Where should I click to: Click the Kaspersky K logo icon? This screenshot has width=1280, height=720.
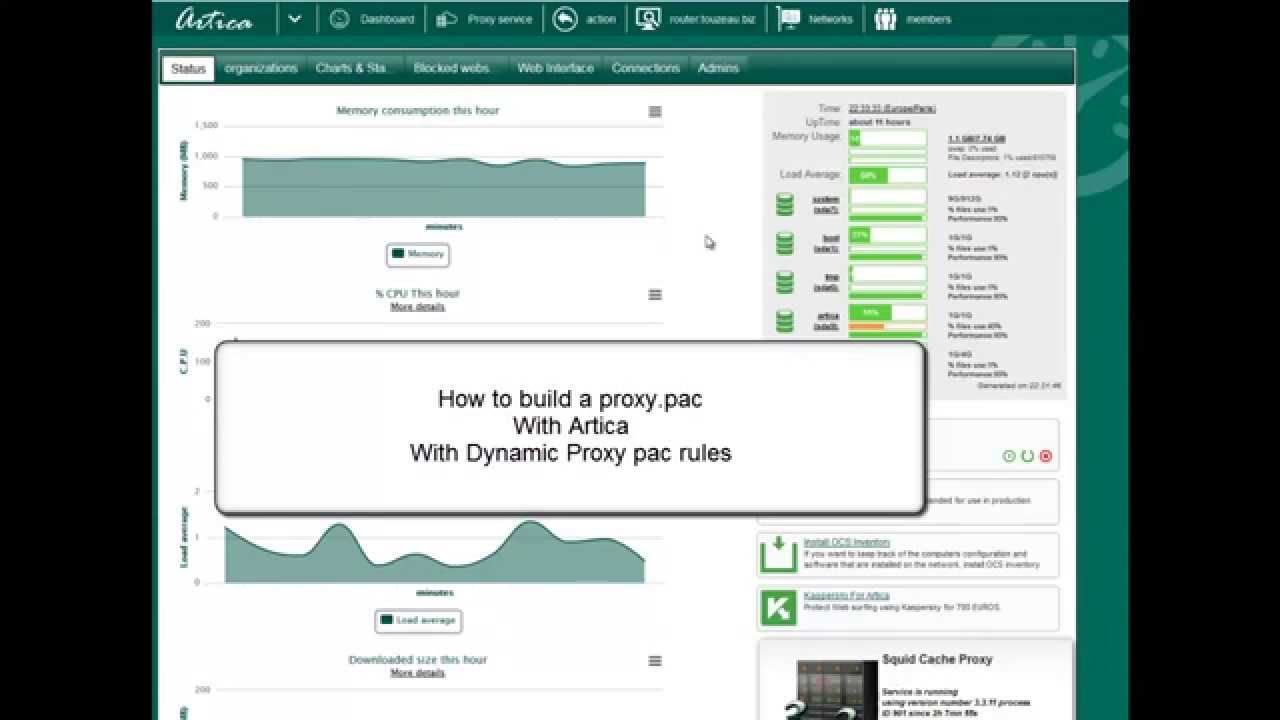pos(778,608)
